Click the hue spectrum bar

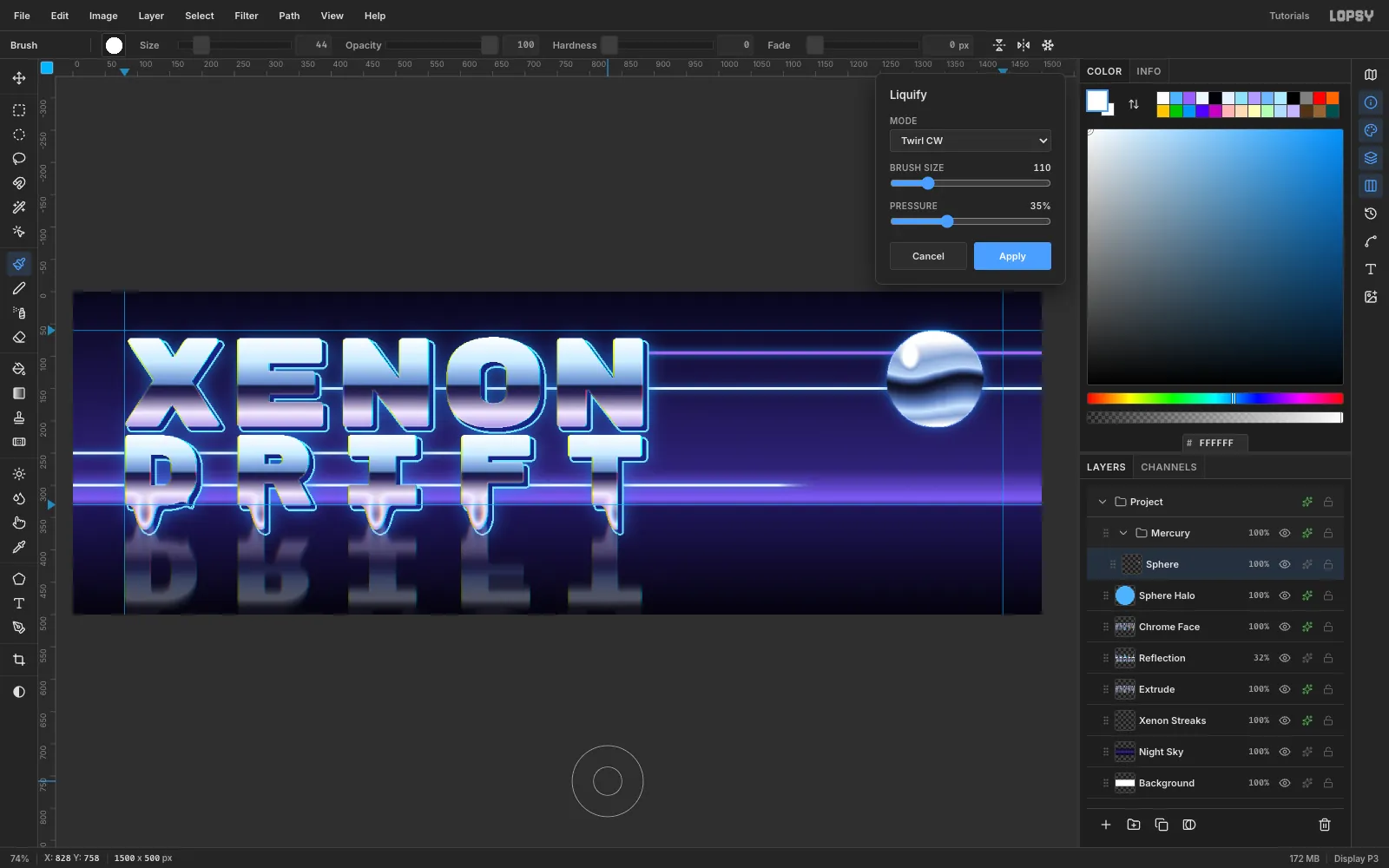point(1215,398)
